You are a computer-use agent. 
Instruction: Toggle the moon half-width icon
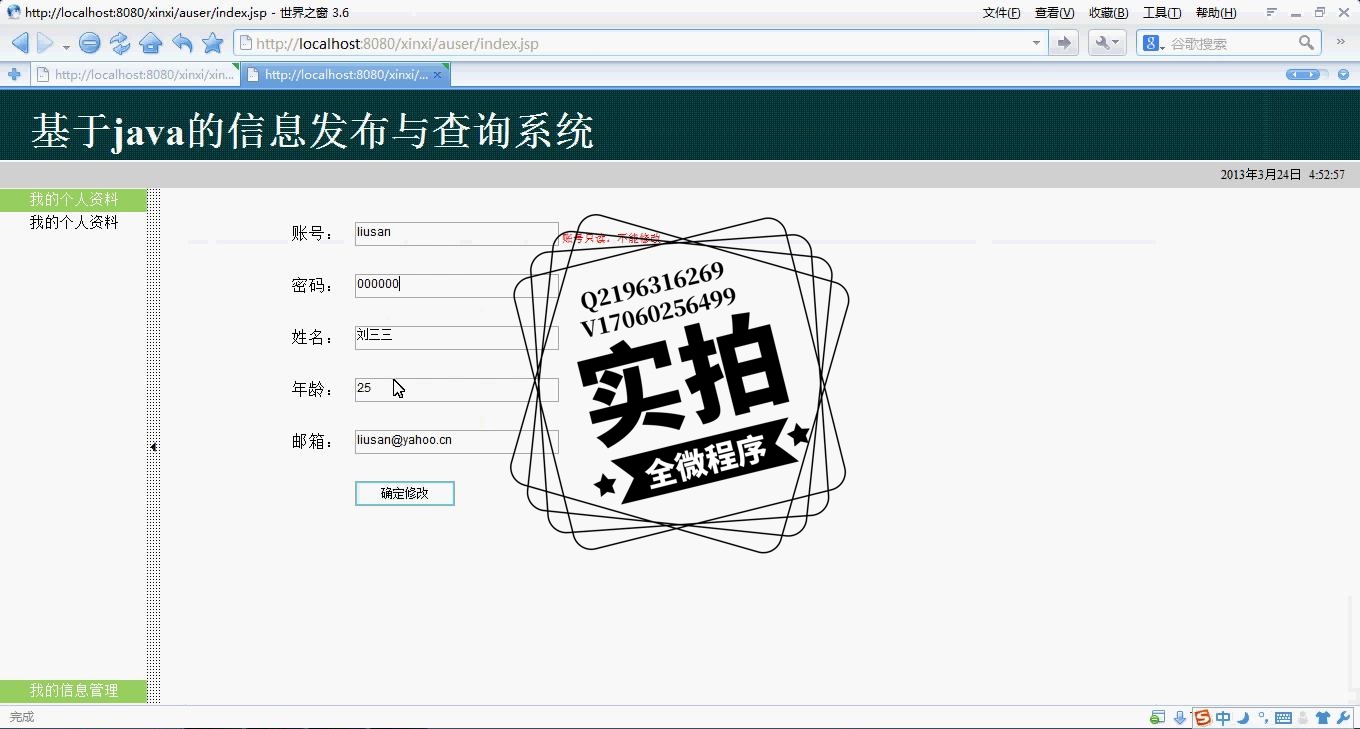[x=1243, y=717]
